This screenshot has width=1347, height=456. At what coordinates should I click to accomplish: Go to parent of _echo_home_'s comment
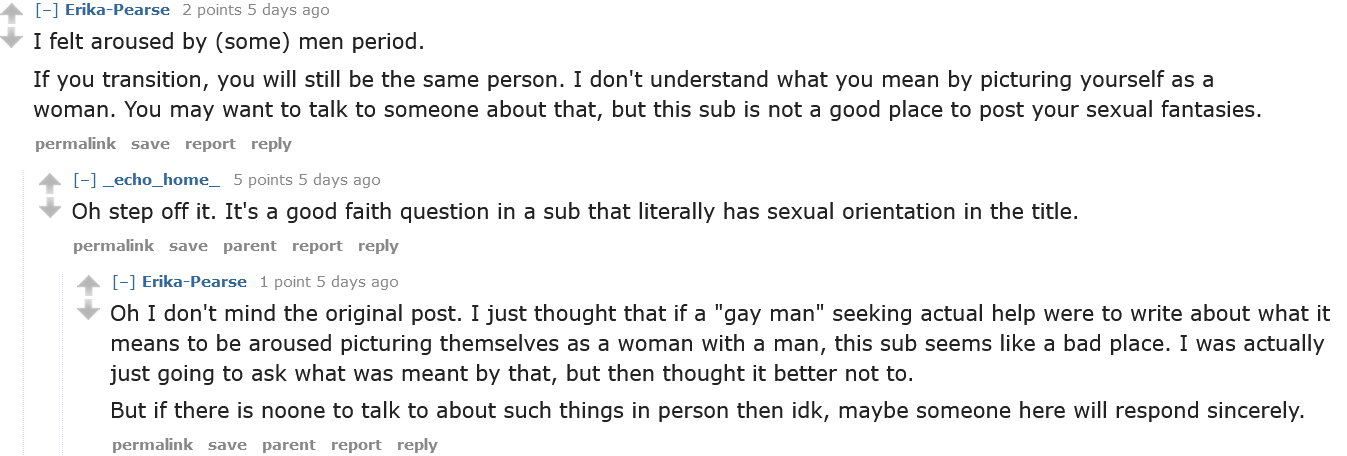point(249,246)
